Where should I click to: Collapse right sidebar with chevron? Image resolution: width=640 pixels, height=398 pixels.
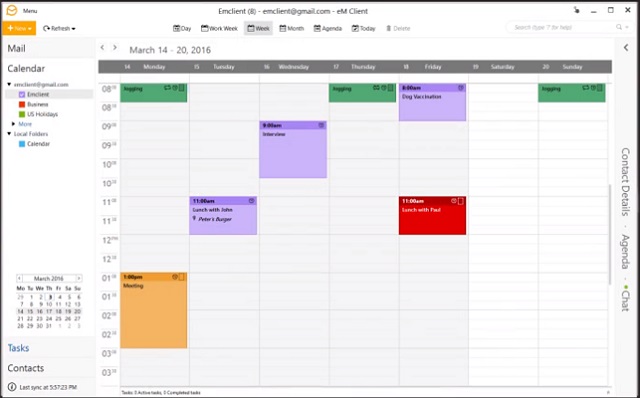626,48
